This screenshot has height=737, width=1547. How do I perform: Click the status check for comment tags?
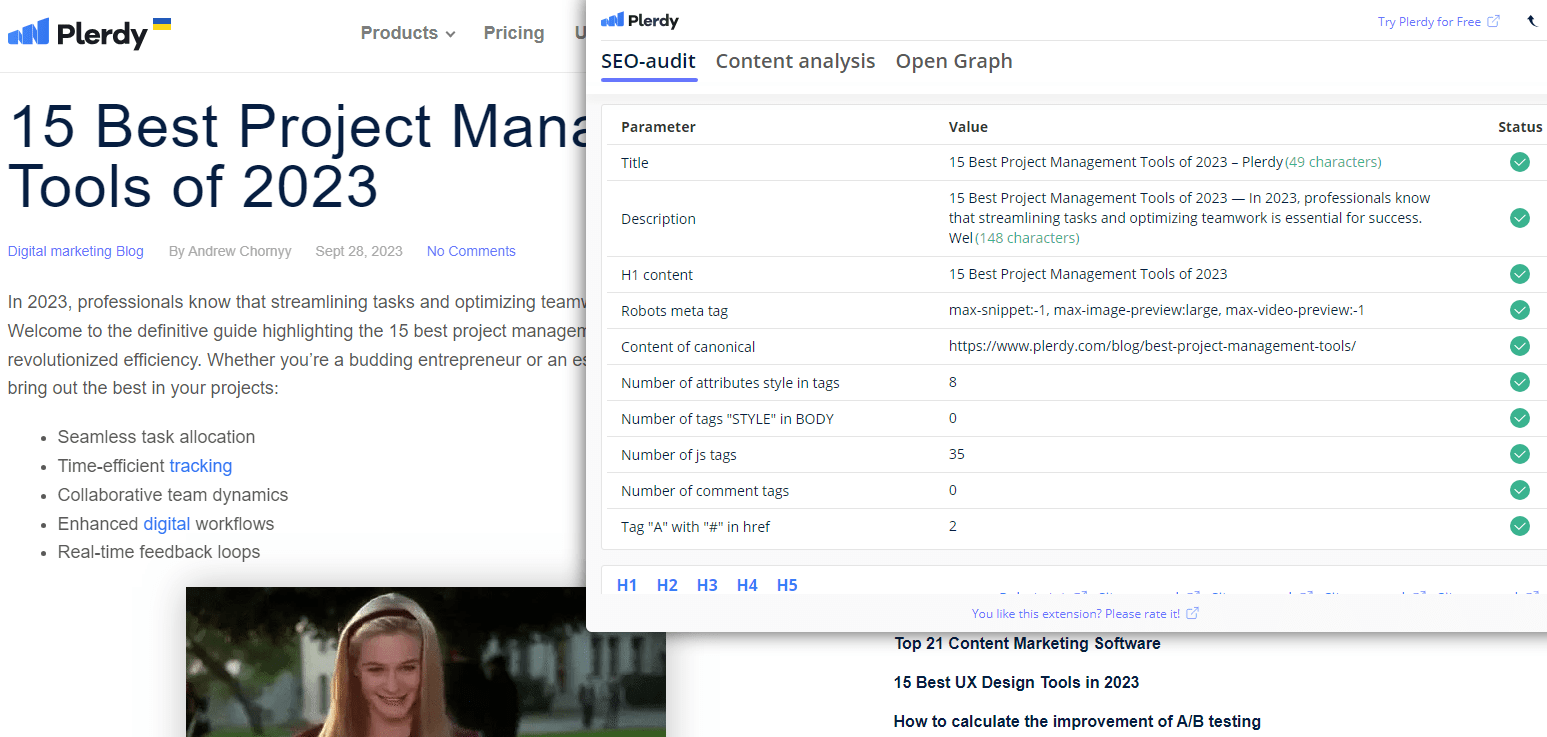click(1520, 490)
